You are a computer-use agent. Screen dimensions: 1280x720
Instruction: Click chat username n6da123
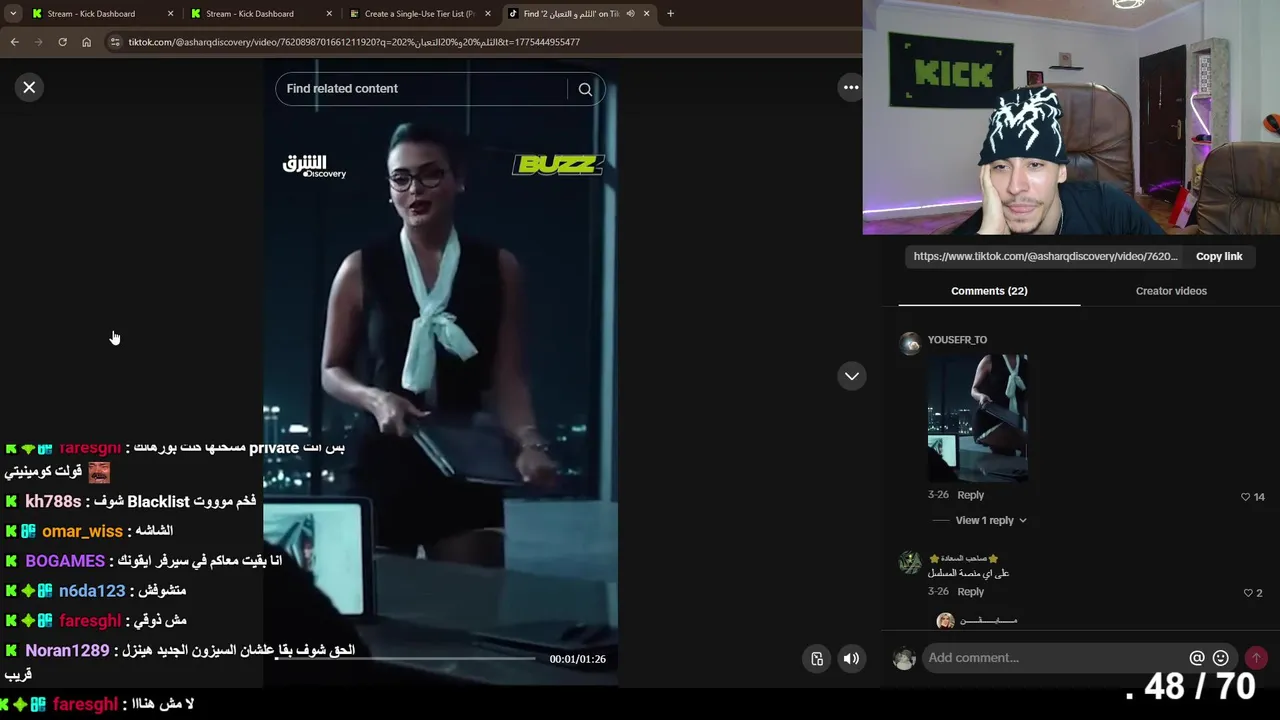pyautogui.click(x=92, y=591)
